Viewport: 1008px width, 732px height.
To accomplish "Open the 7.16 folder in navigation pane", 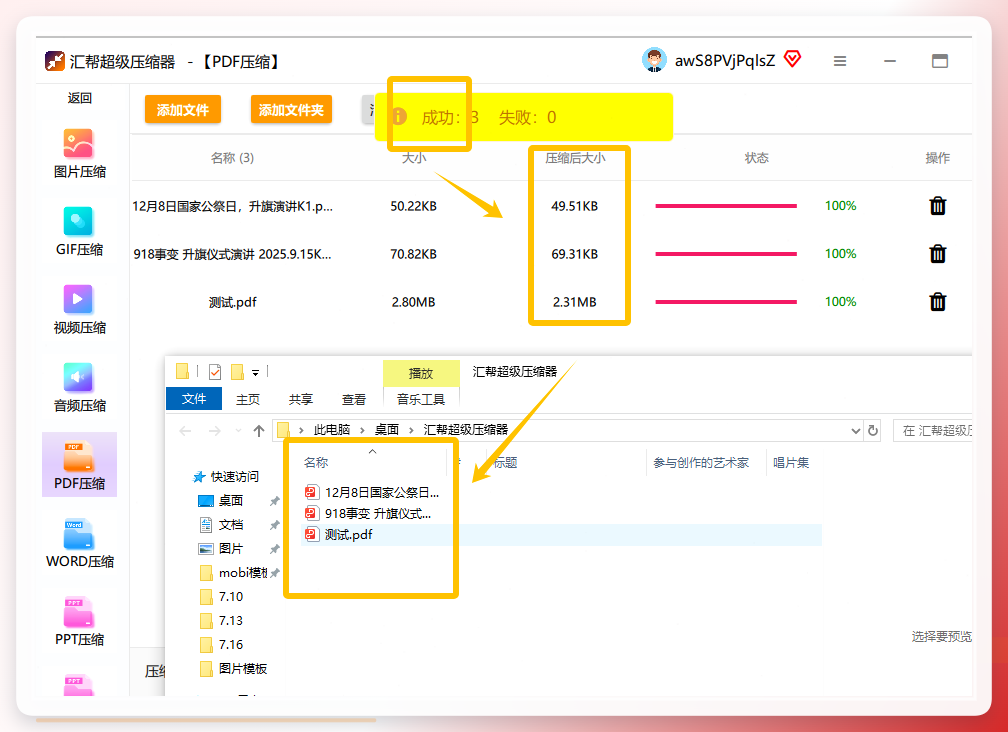I will pos(222,645).
